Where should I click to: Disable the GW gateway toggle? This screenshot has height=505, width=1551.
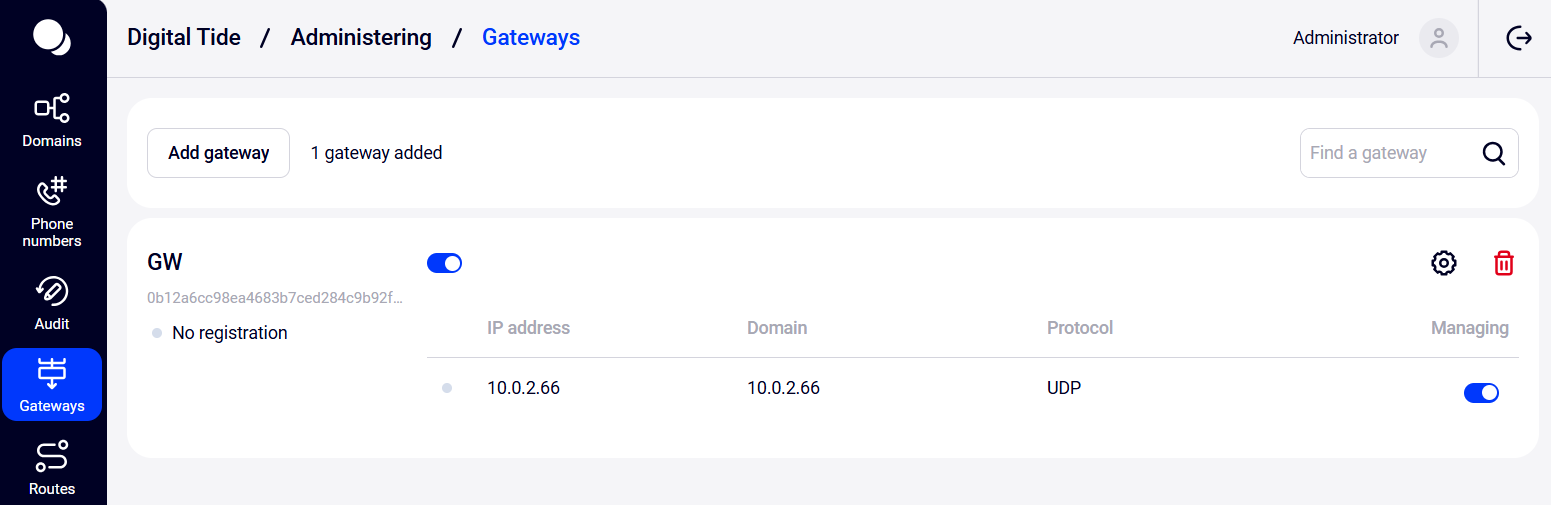pyautogui.click(x=444, y=263)
